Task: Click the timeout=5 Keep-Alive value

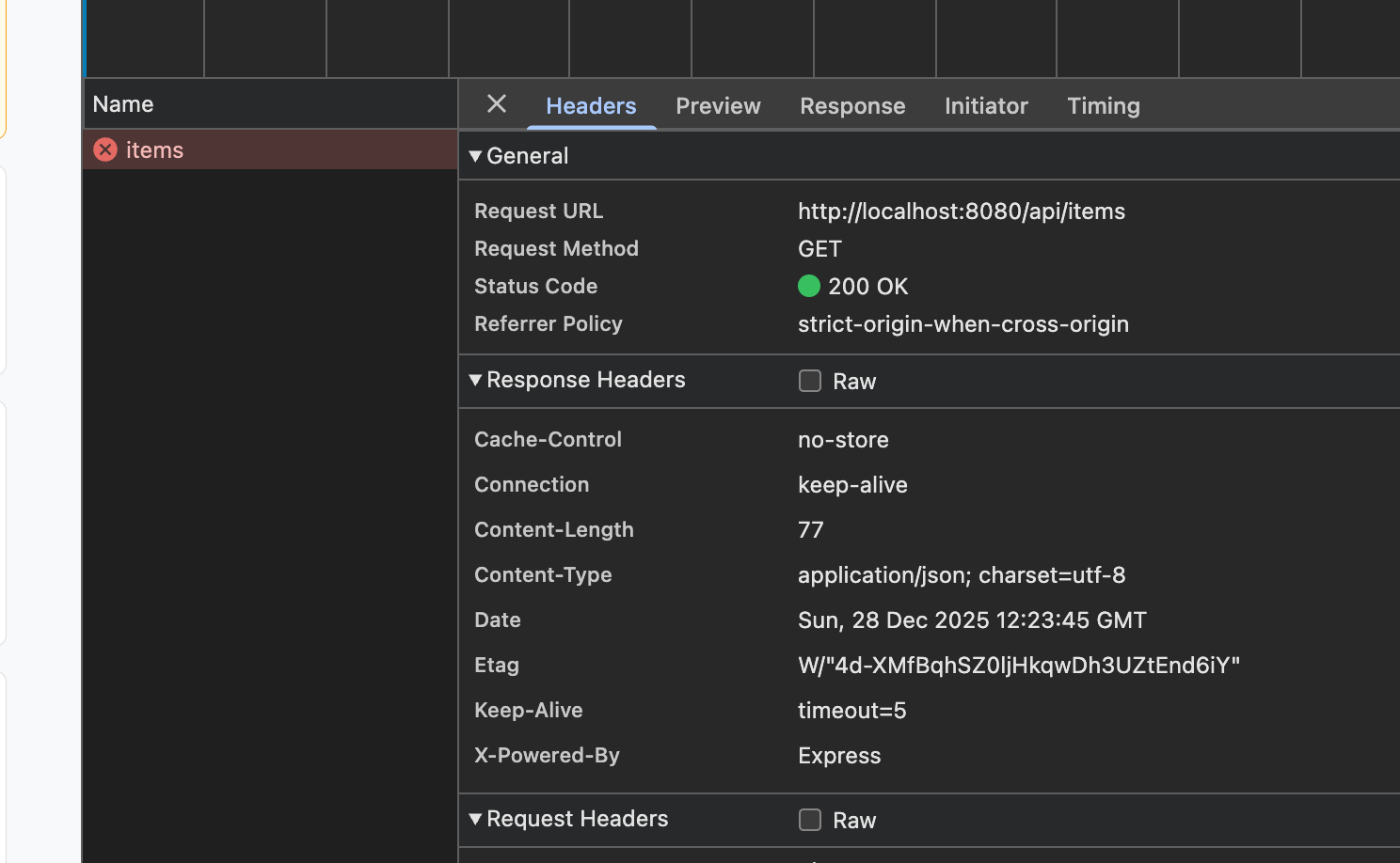Action: (x=852, y=711)
